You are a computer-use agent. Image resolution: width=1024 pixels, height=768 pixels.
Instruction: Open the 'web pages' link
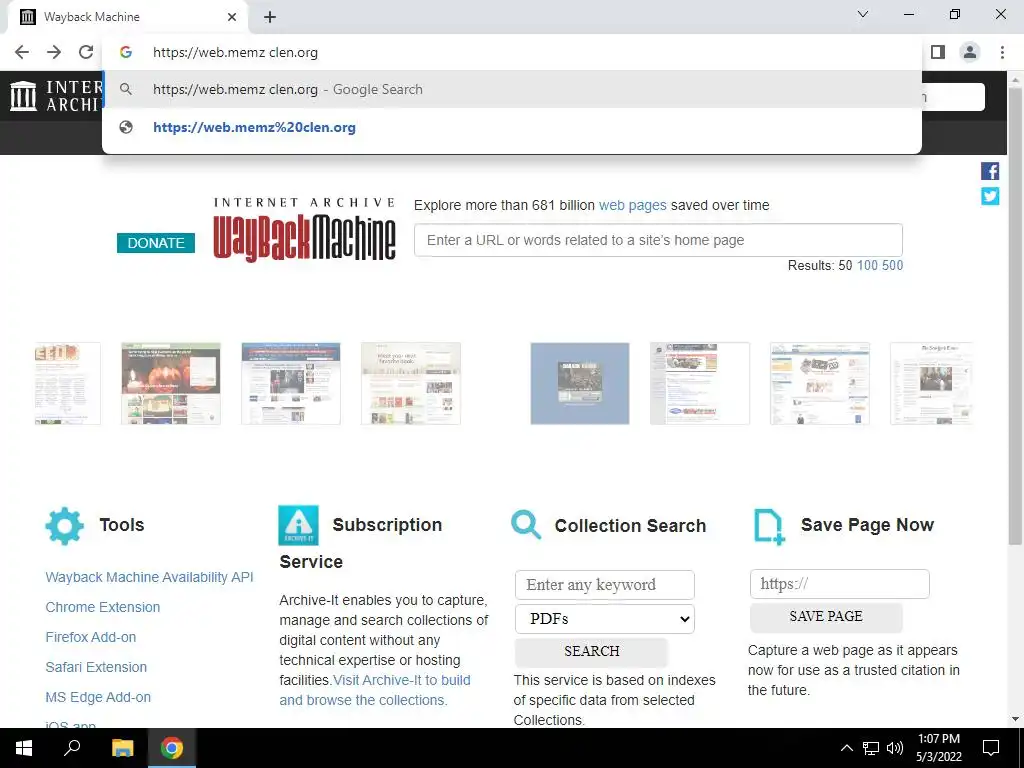pos(632,205)
